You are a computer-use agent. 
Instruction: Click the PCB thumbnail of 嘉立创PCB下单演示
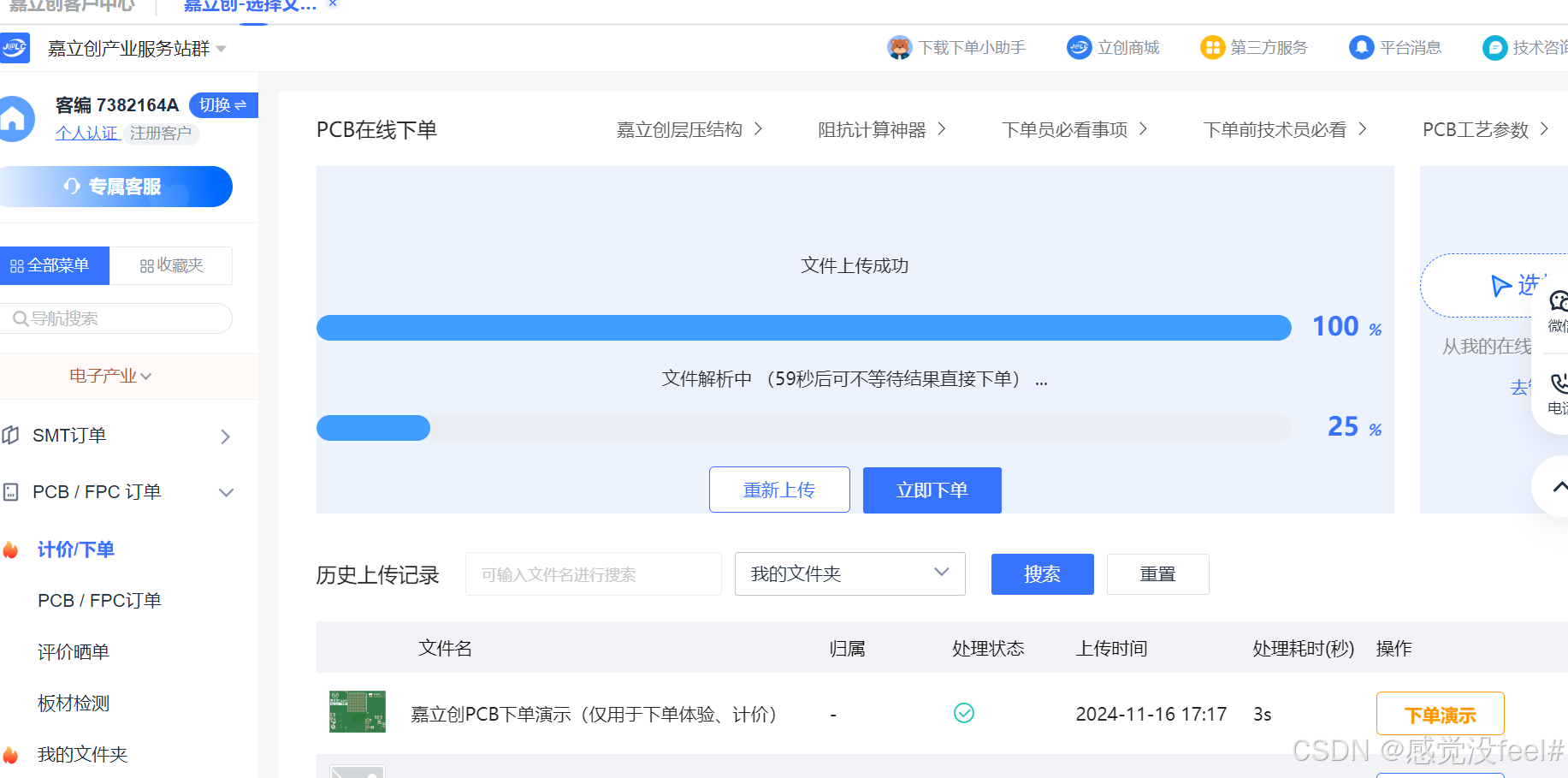click(x=358, y=712)
